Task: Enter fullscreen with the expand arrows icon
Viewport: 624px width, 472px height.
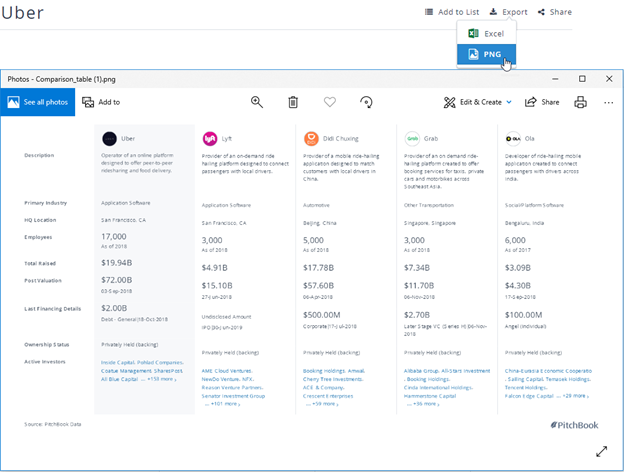Action: coord(601,451)
